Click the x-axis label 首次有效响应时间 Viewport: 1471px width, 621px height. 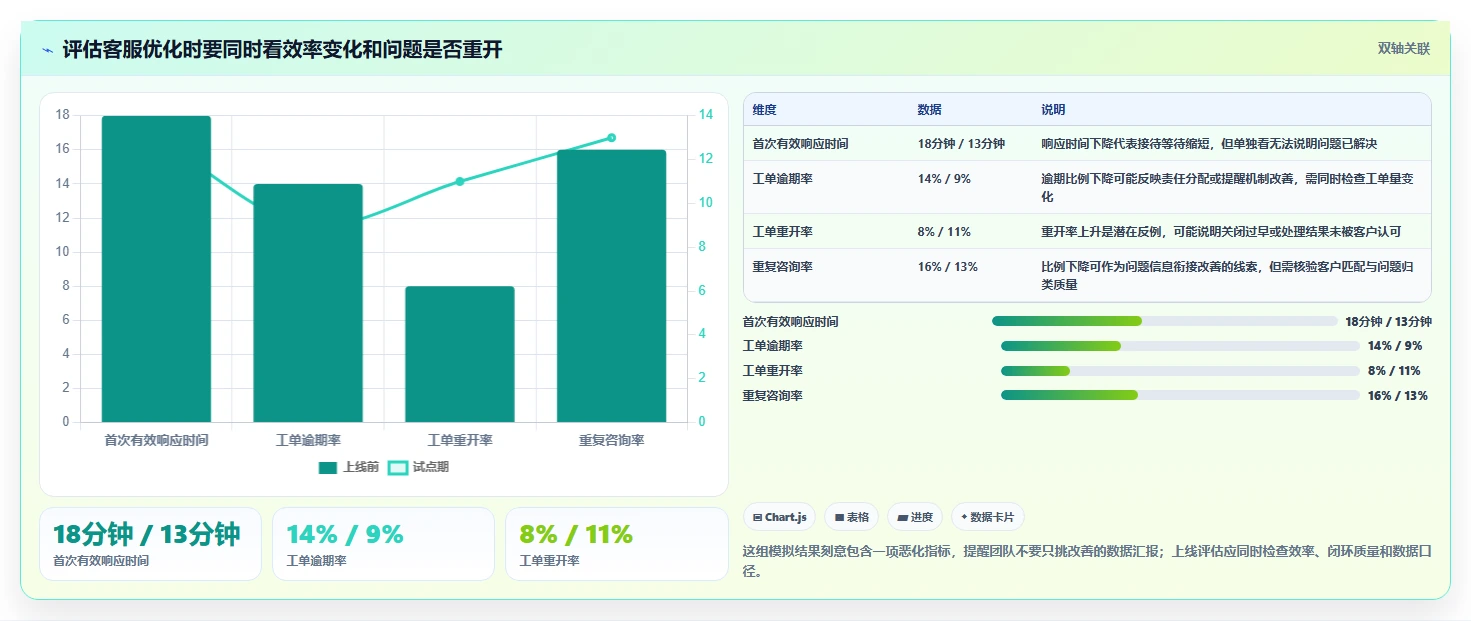(156, 440)
